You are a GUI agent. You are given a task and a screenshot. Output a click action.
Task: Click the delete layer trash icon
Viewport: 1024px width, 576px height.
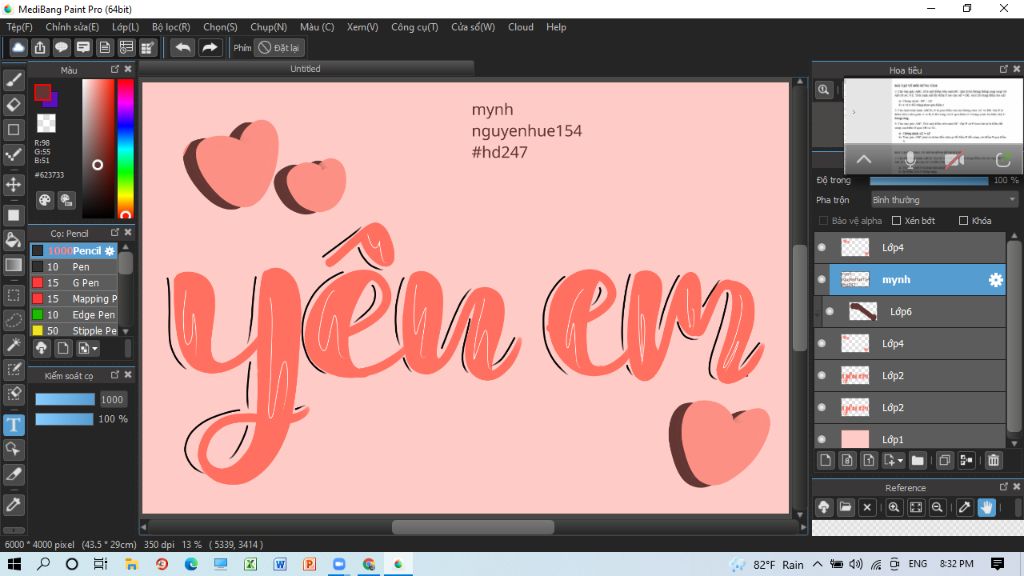coord(993,460)
